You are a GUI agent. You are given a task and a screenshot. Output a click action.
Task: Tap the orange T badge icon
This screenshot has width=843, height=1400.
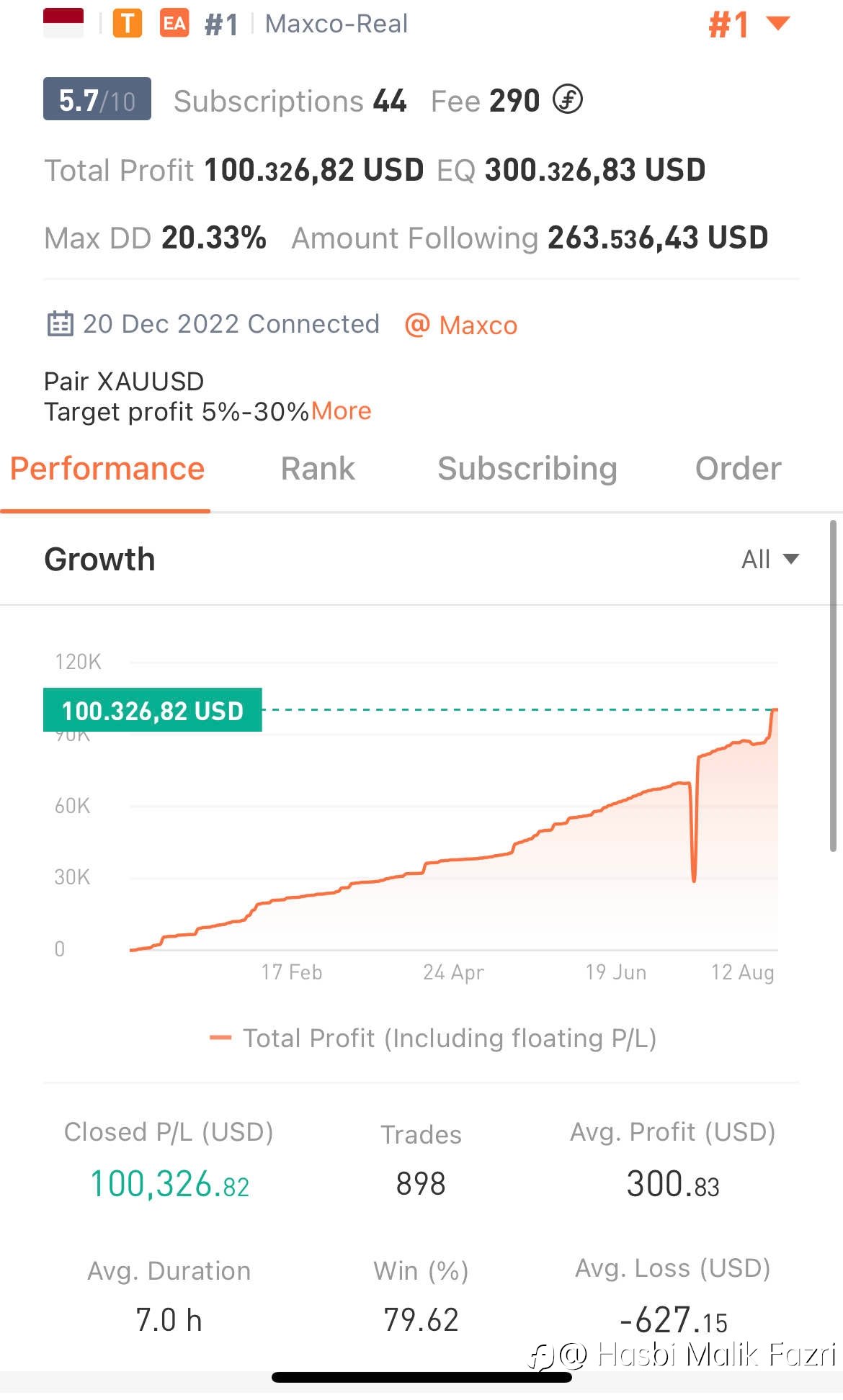tap(128, 23)
